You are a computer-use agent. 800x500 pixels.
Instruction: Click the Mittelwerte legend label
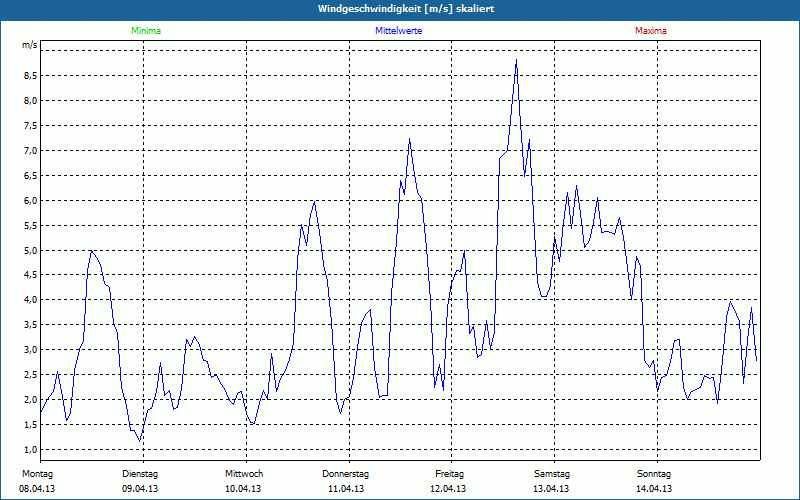tap(398, 31)
